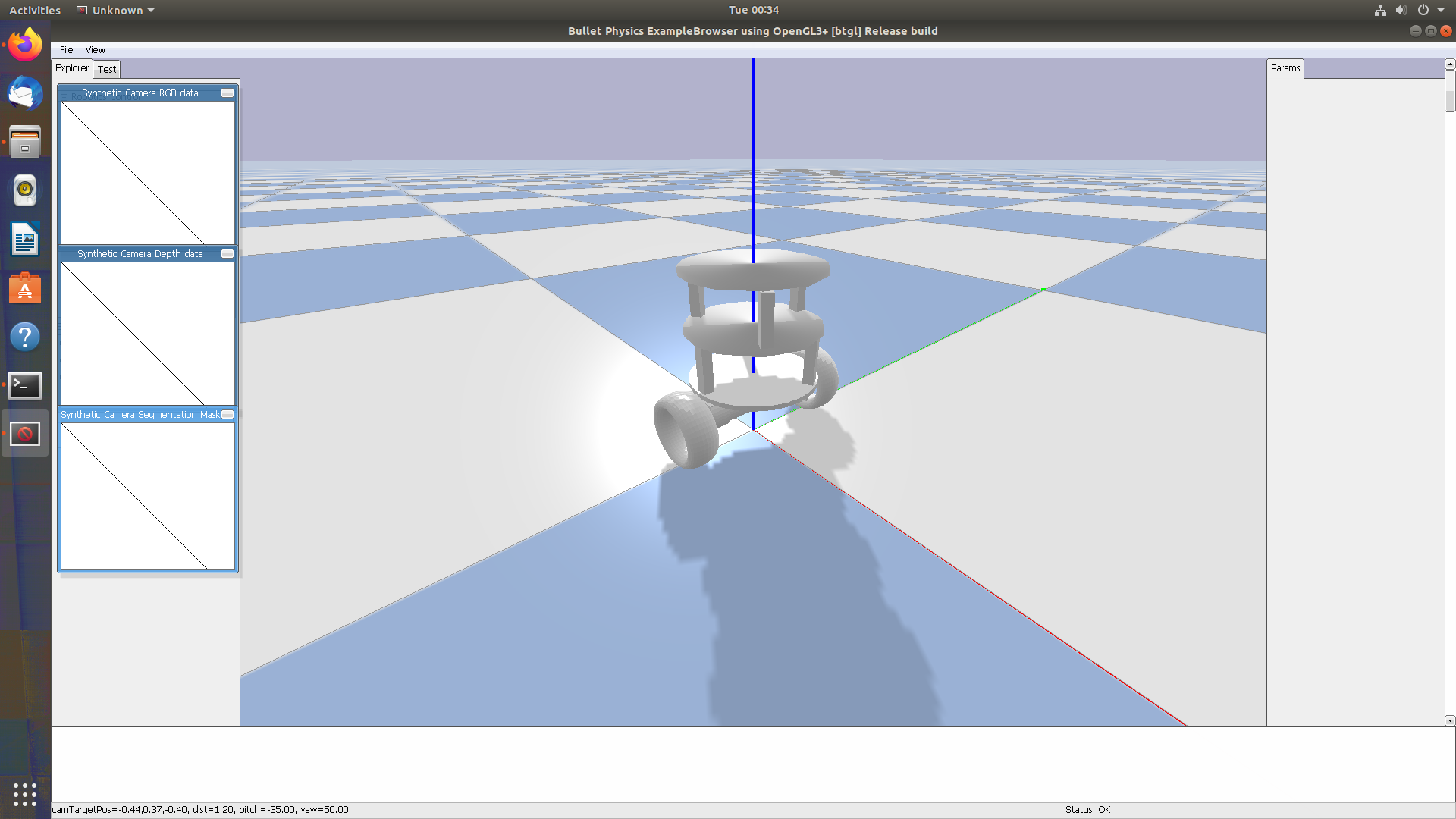
Task: Open Ubuntu Software from the dock
Action: click(x=25, y=289)
